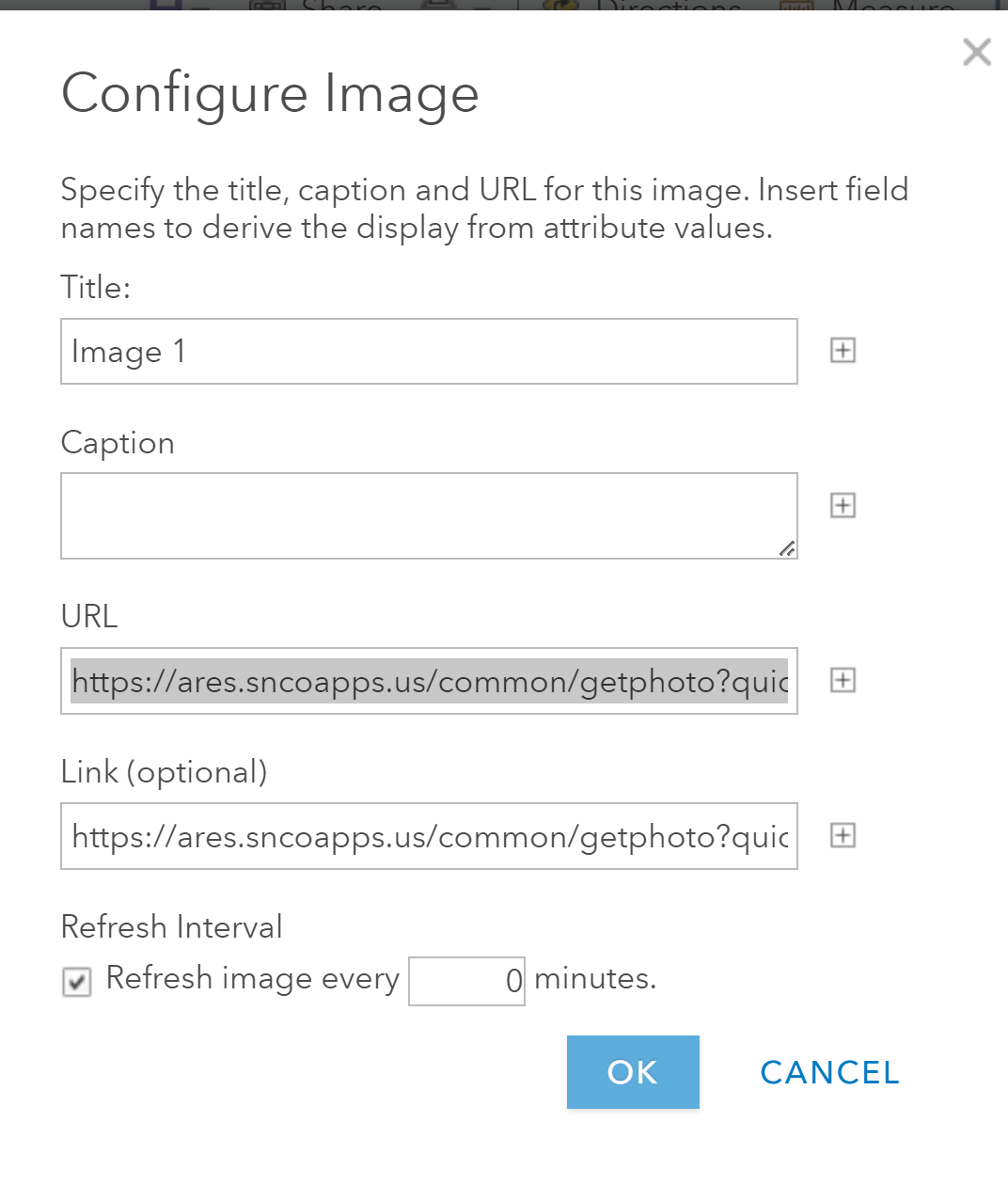Insert a field name into the optional Link
Screen dimensions: 1008x1185
843,835
